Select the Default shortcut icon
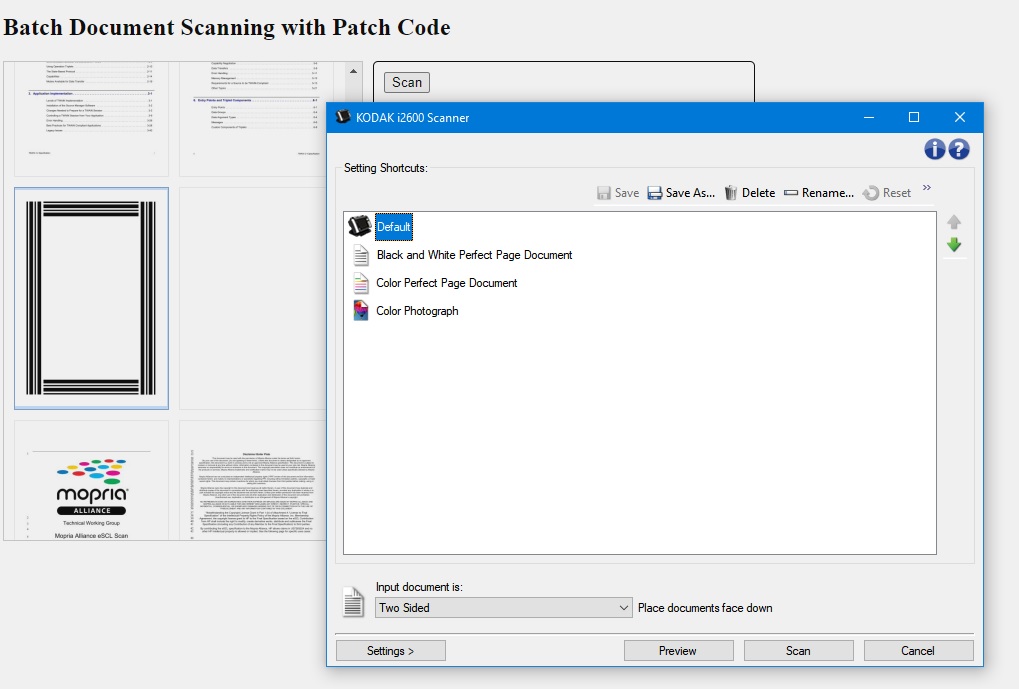This screenshot has width=1019, height=689. pyautogui.click(x=359, y=227)
